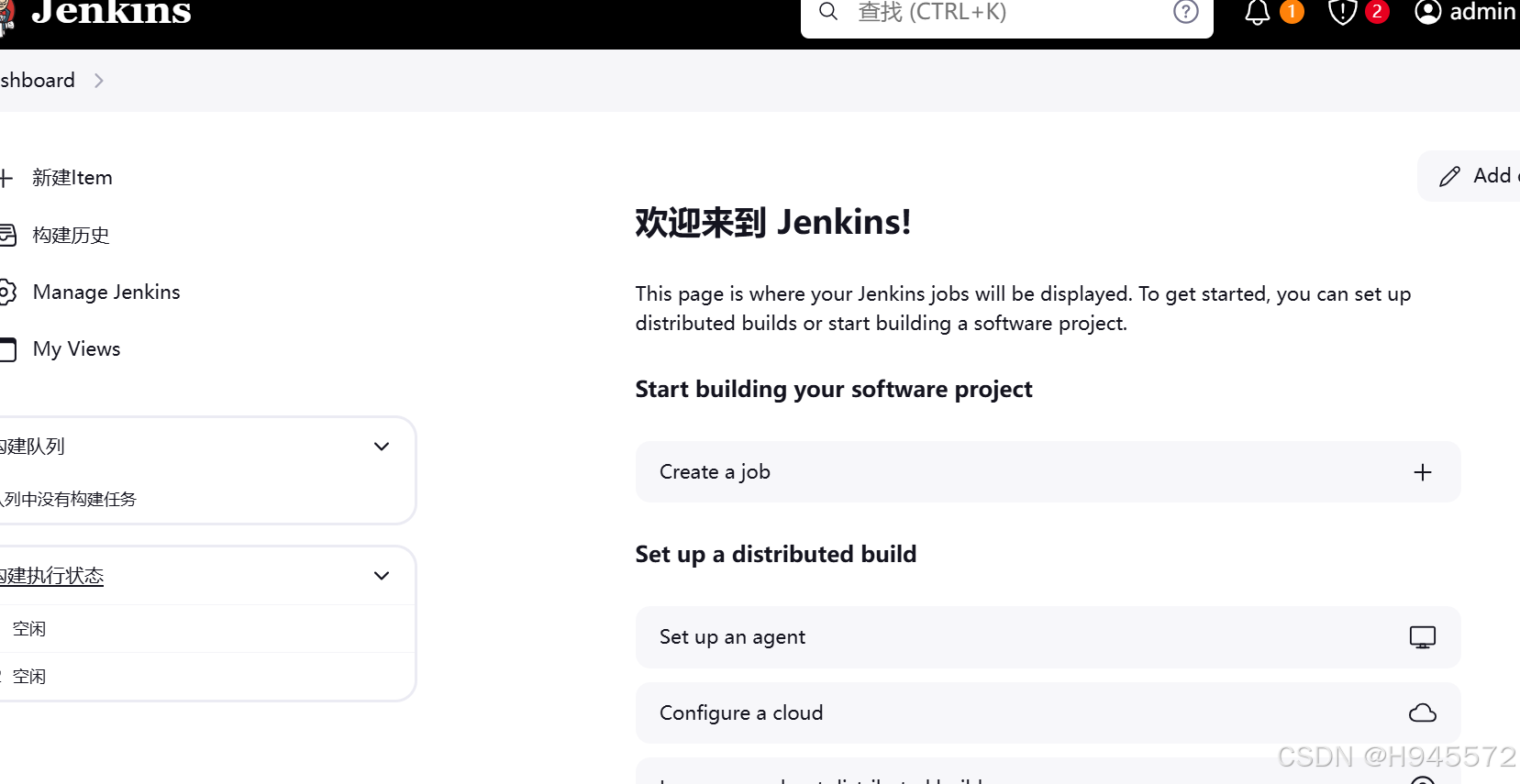
Task: Click the 列中没有构建任务 empty queue text
Action: 69,500
